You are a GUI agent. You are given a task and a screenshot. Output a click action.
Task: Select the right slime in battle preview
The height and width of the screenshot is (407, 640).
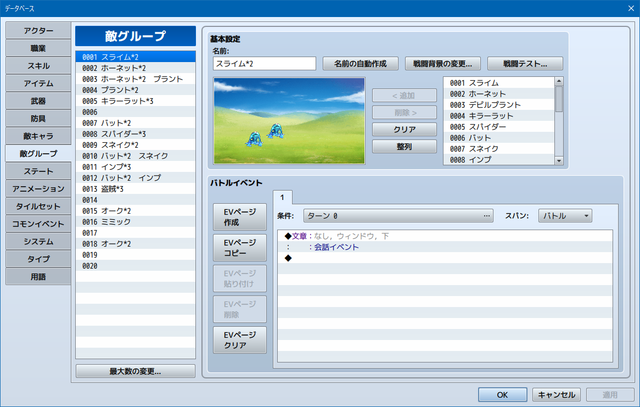tap(275, 131)
